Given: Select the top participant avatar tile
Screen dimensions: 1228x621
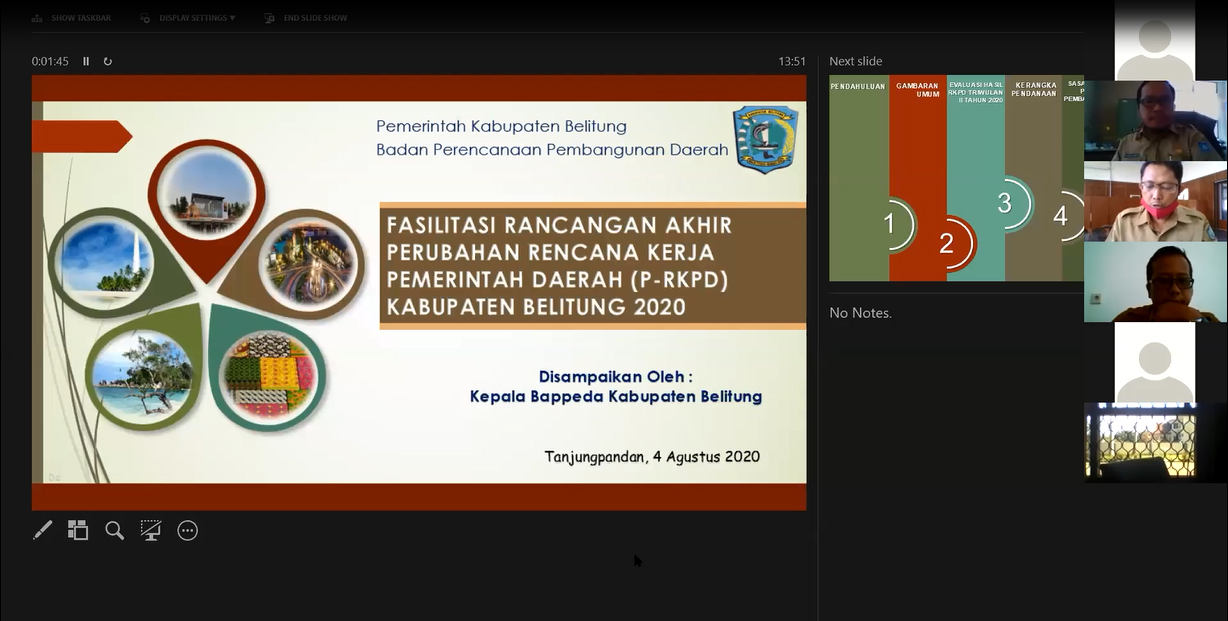Looking at the screenshot, I should pos(1155,40).
